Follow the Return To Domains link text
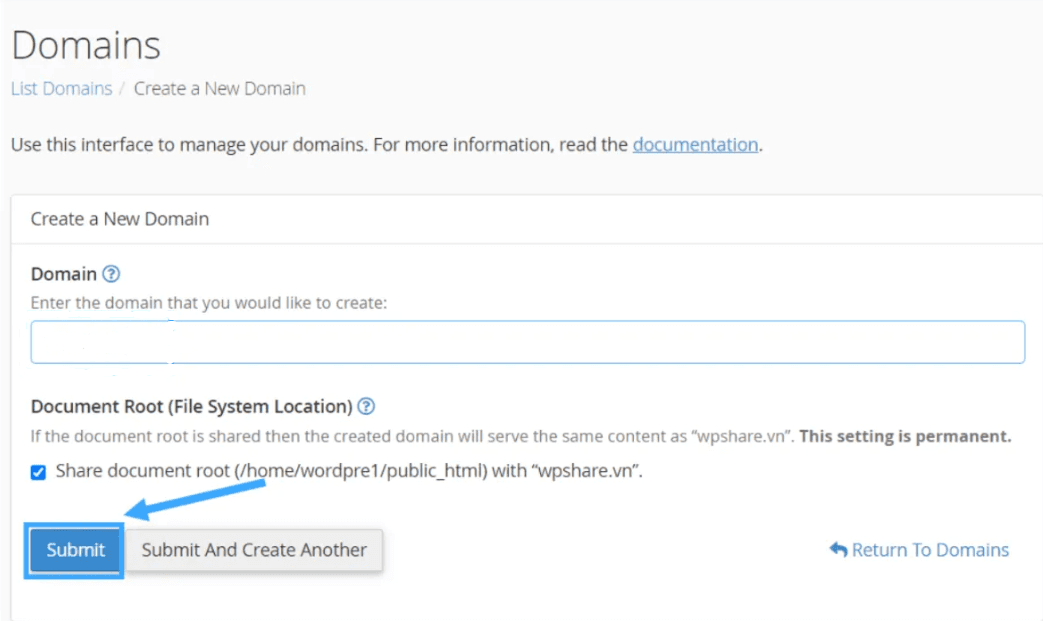 [930, 550]
